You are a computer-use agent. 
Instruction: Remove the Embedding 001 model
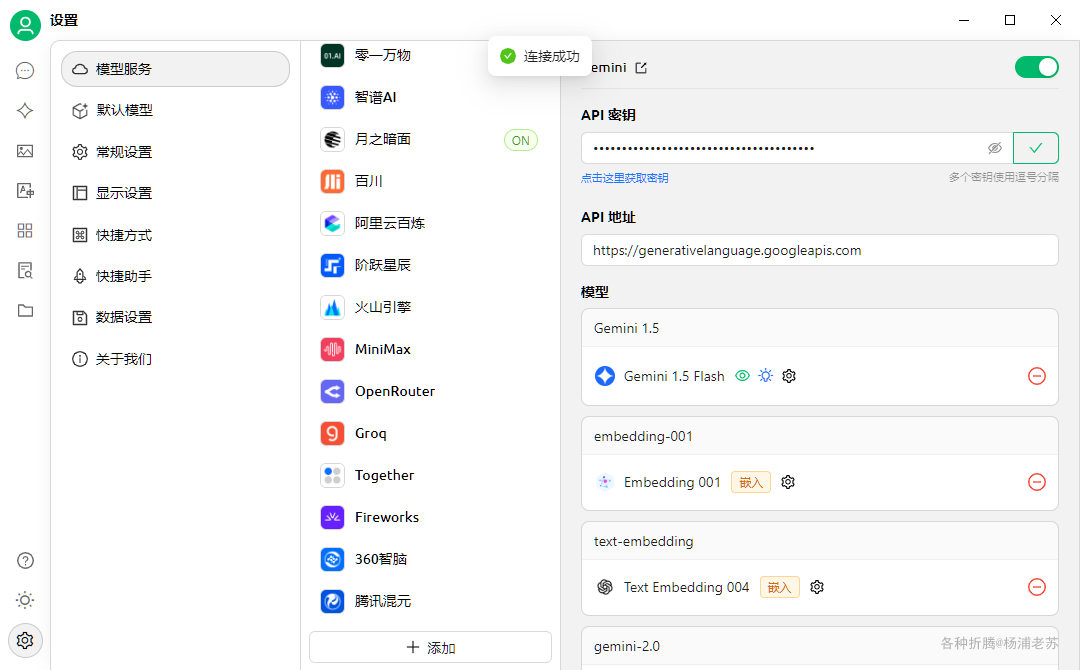1037,482
